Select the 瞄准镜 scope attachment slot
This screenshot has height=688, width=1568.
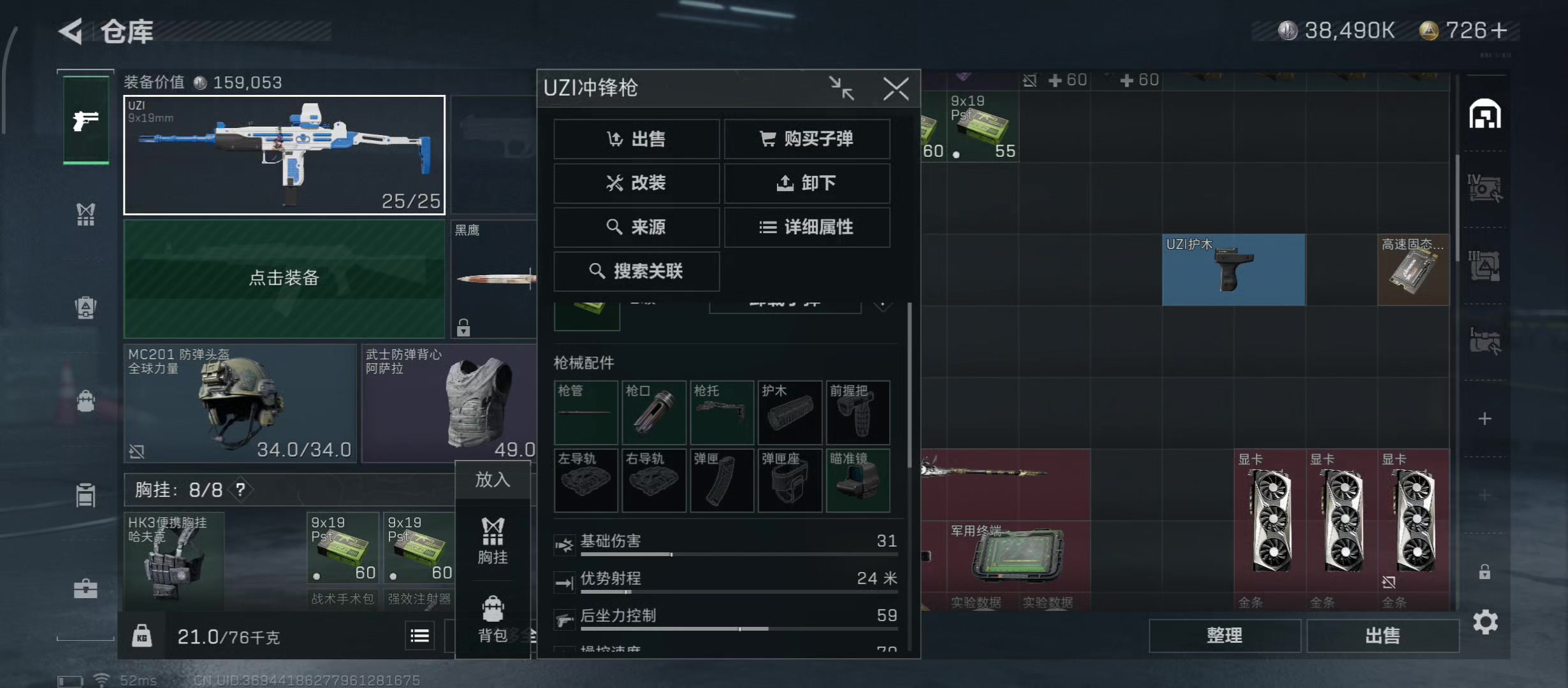(858, 480)
